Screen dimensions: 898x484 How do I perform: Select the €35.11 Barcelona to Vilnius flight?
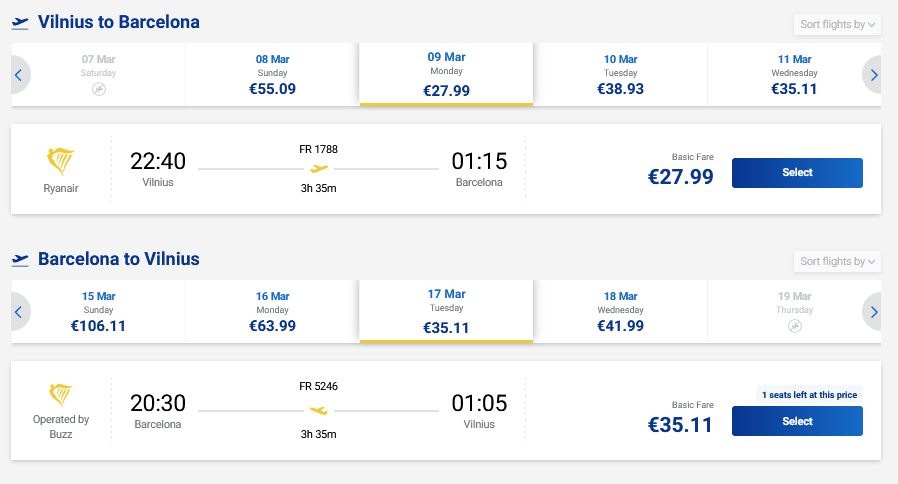coord(797,421)
